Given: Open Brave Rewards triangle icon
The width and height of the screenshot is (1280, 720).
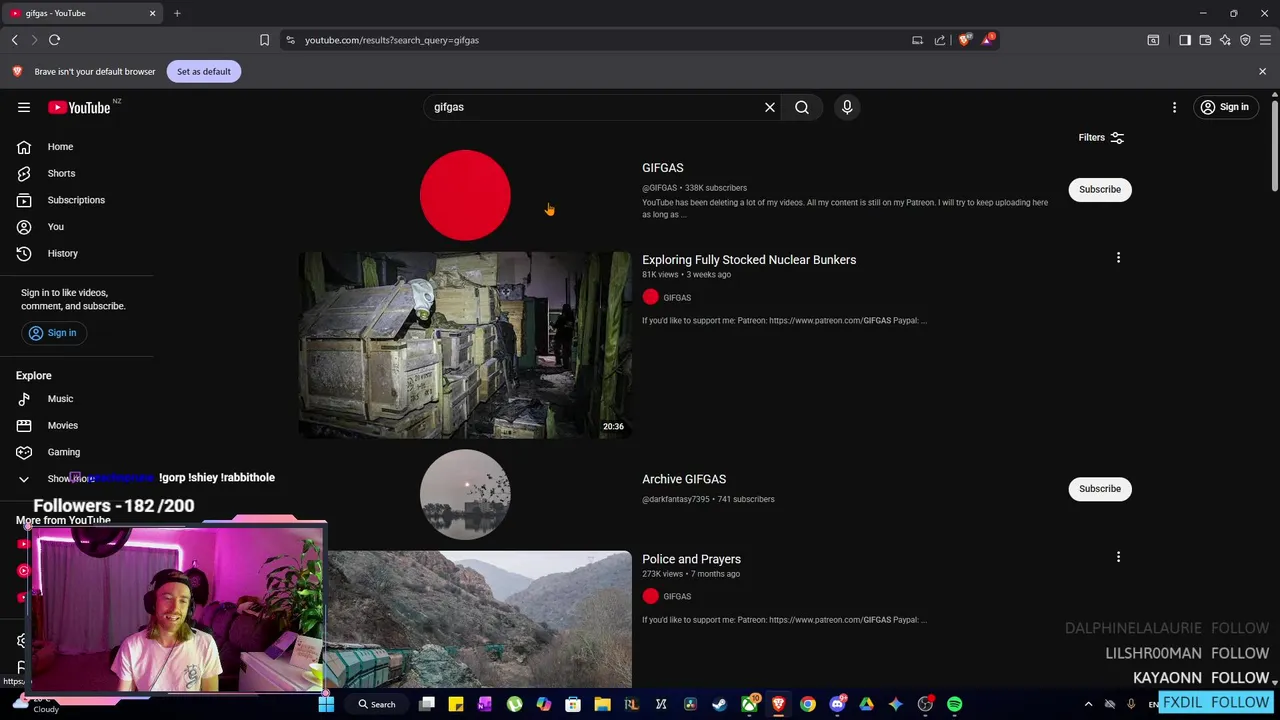Looking at the screenshot, I should (987, 40).
